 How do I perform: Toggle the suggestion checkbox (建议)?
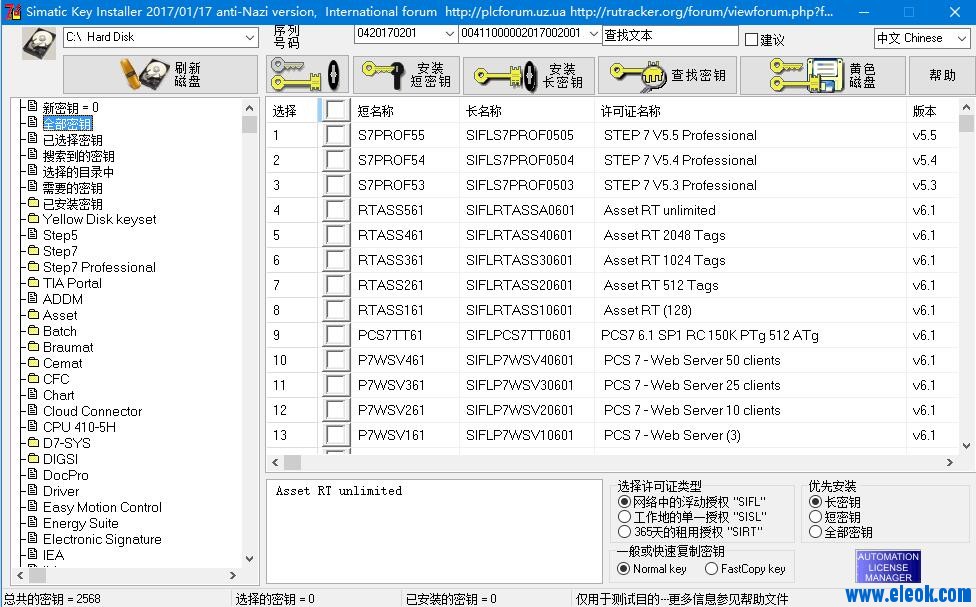tap(751, 40)
